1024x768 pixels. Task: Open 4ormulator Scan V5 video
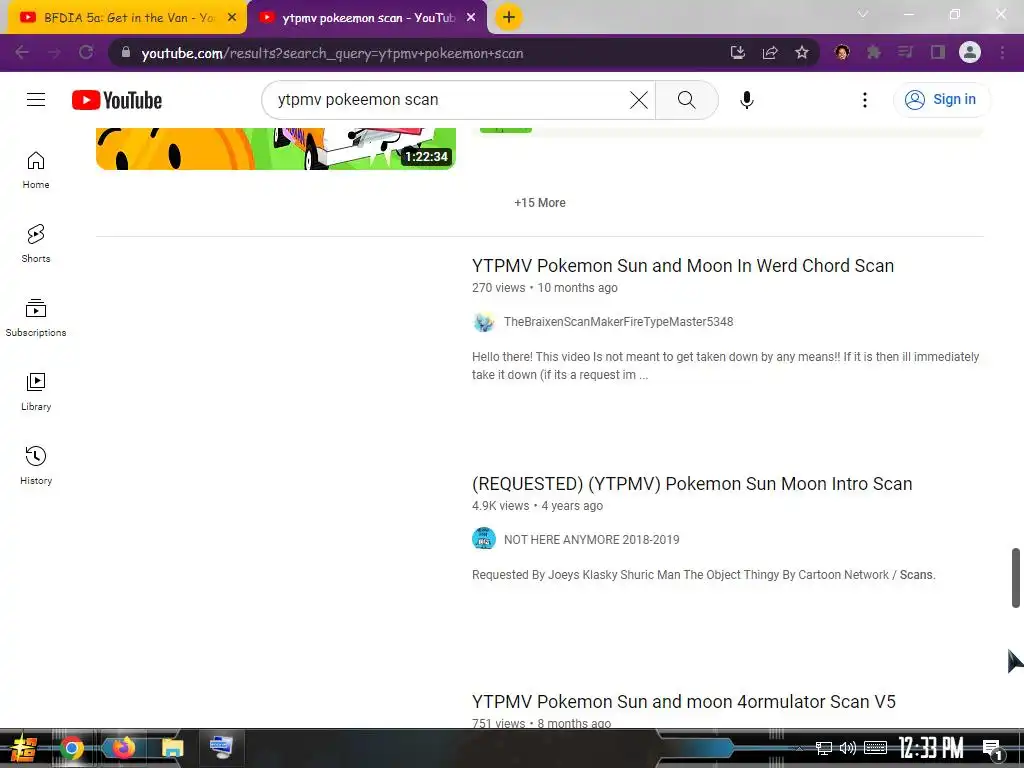683,701
